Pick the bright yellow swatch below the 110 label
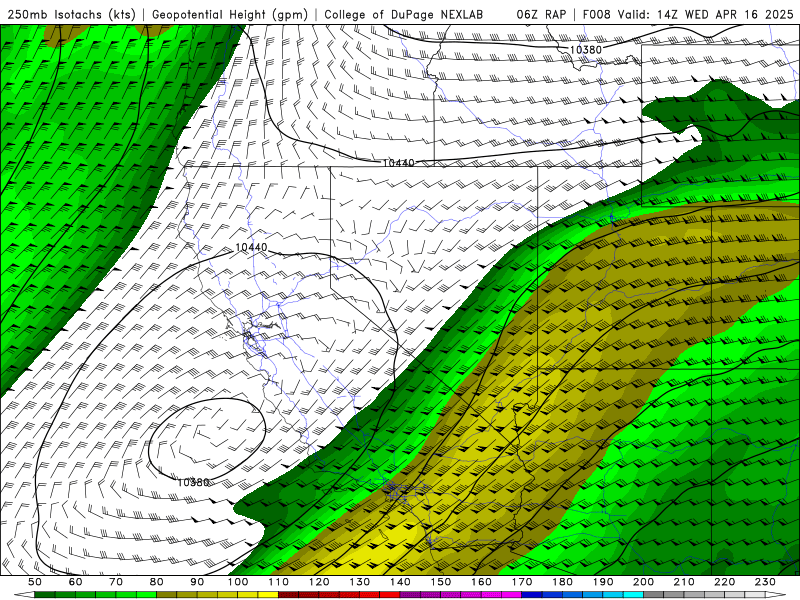 268,595
